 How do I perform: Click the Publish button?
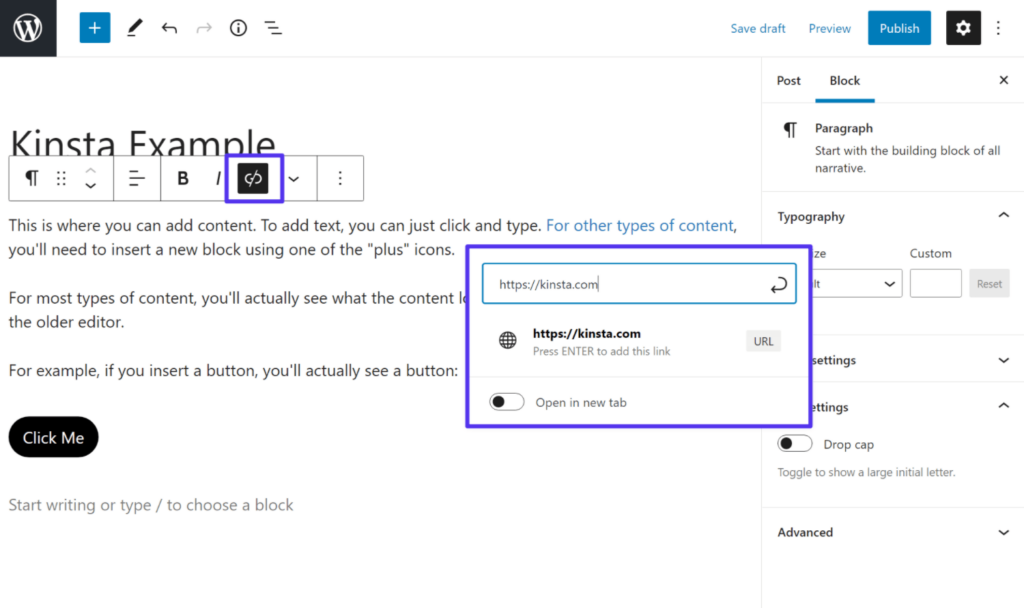tap(898, 27)
